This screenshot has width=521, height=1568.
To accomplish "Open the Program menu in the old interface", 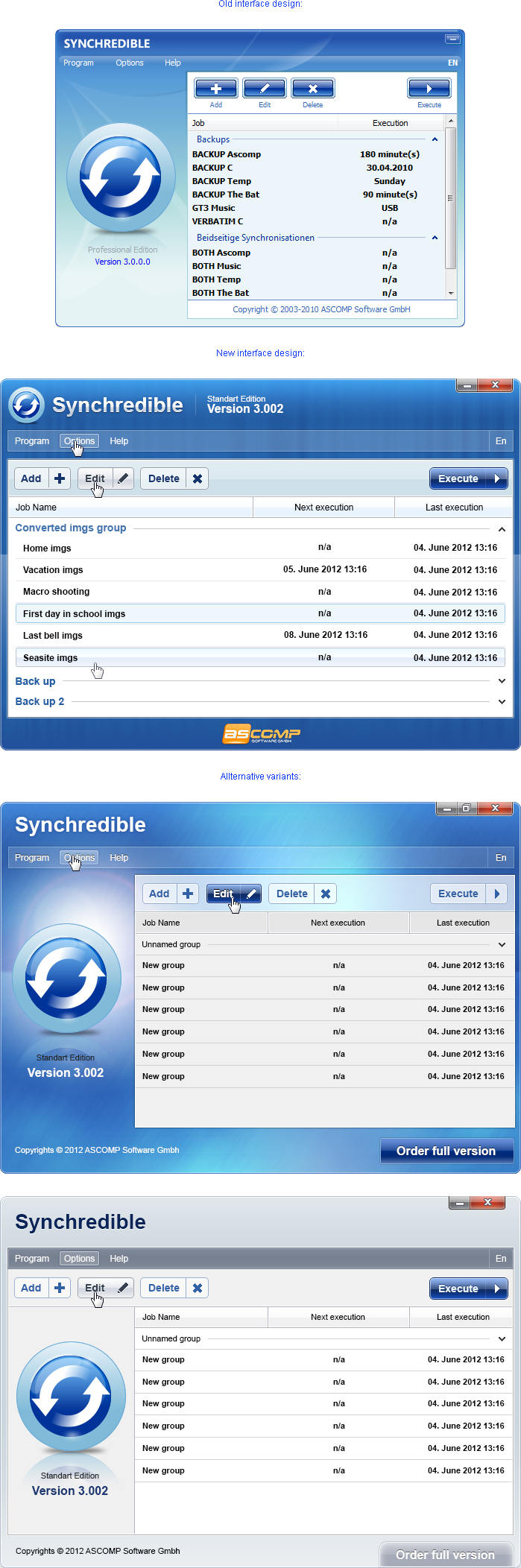I will 78,63.
